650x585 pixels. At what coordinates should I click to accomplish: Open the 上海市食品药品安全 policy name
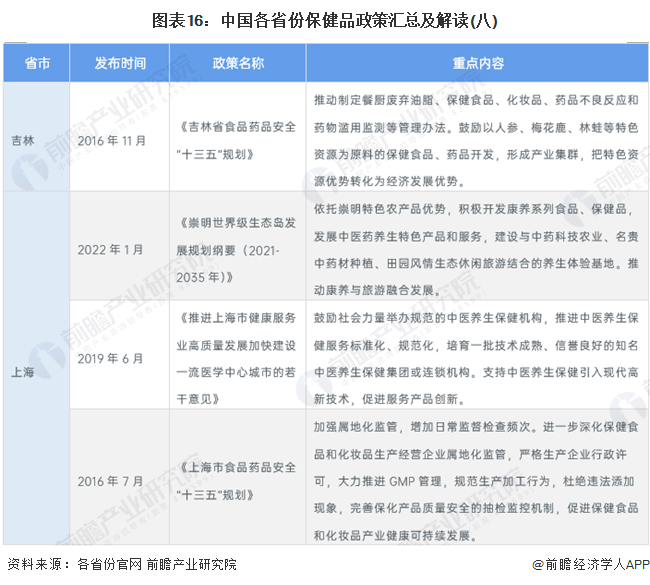click(238, 478)
